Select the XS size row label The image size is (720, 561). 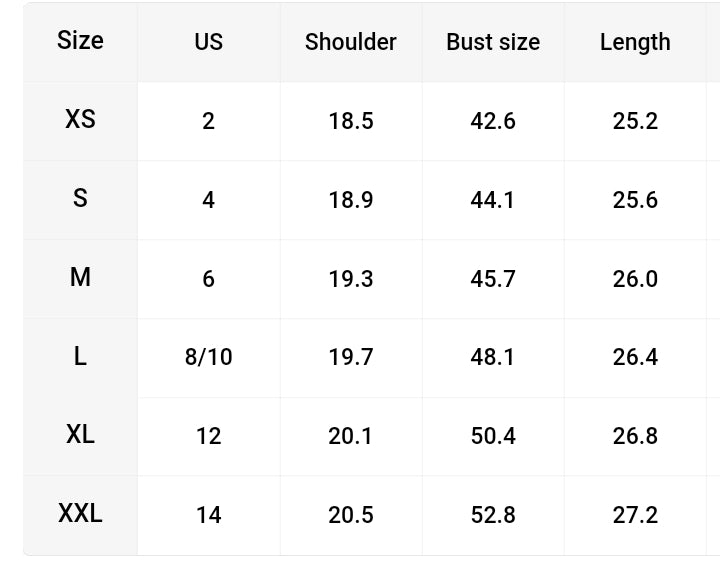pos(80,119)
